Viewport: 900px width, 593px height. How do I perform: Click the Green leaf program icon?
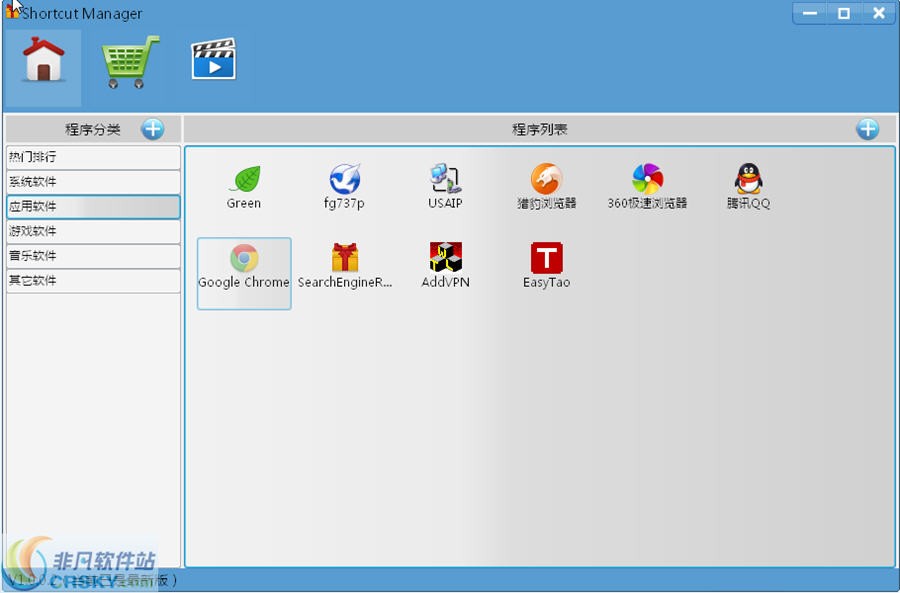tap(243, 182)
